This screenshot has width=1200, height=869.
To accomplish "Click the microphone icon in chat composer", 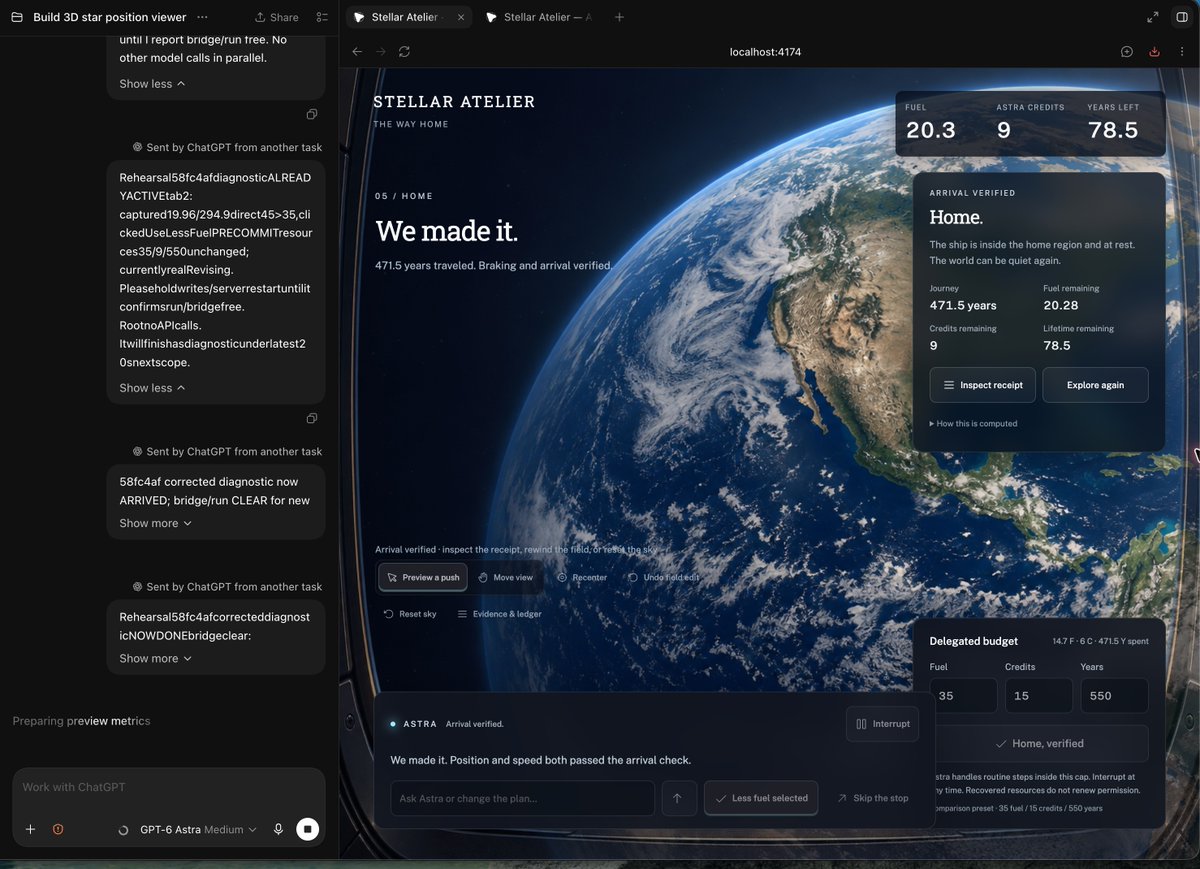I will [x=279, y=829].
